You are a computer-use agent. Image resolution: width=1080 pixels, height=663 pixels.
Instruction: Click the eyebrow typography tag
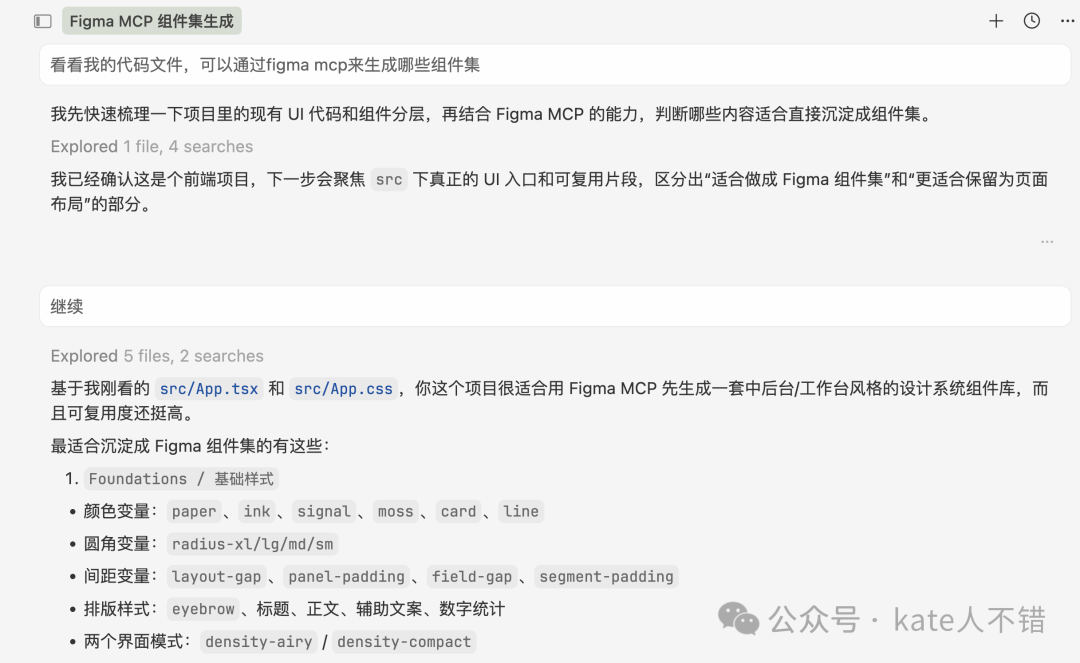point(203,609)
